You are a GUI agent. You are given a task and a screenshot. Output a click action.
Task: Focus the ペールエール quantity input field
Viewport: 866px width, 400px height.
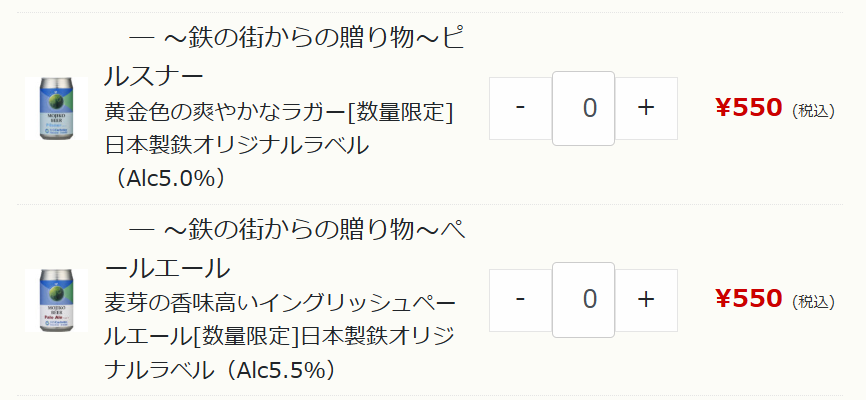583,299
